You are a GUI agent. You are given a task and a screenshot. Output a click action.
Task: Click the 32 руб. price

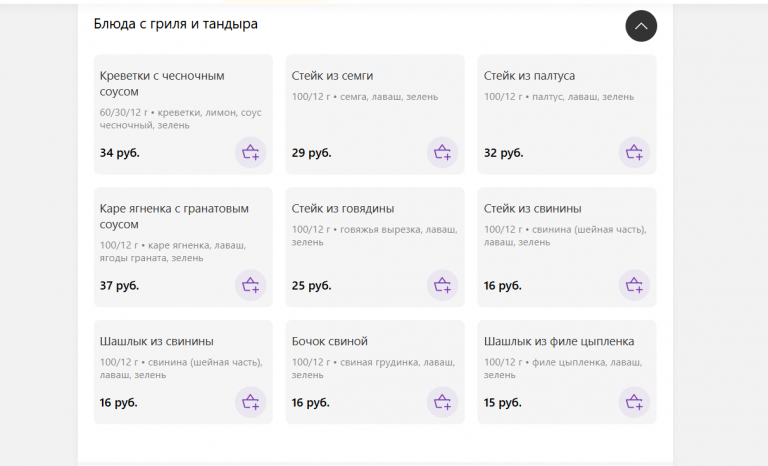(x=504, y=153)
